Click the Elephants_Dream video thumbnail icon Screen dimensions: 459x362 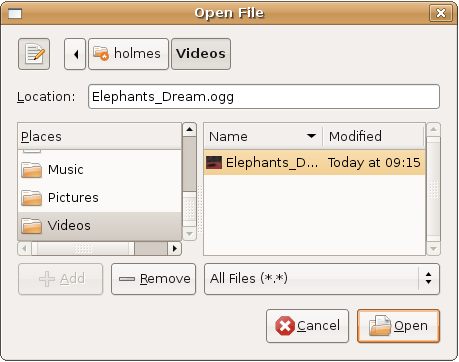214,163
